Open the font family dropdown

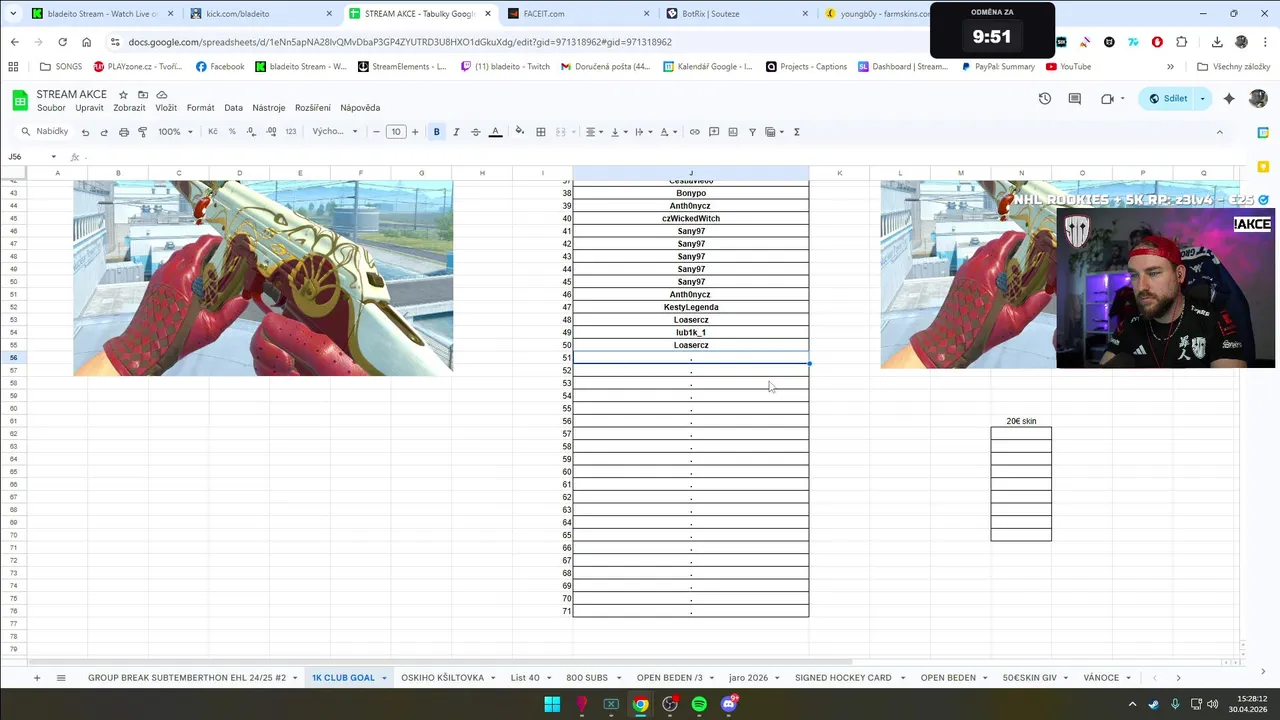click(x=335, y=132)
